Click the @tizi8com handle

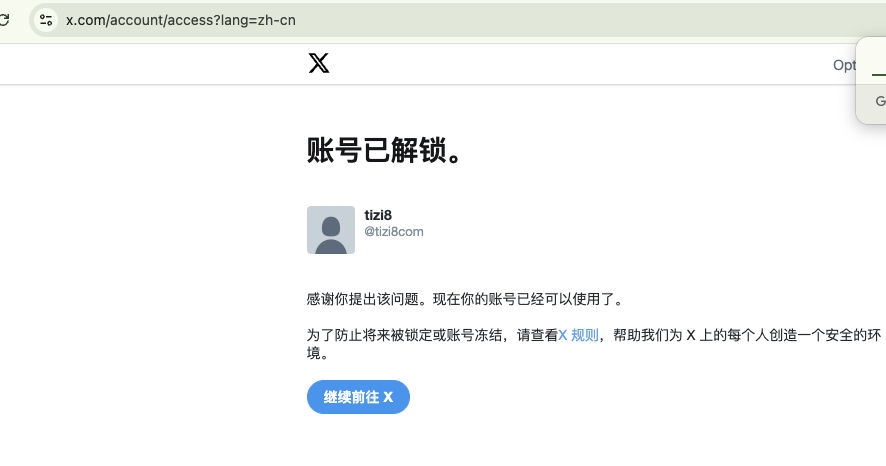pyautogui.click(x=394, y=232)
